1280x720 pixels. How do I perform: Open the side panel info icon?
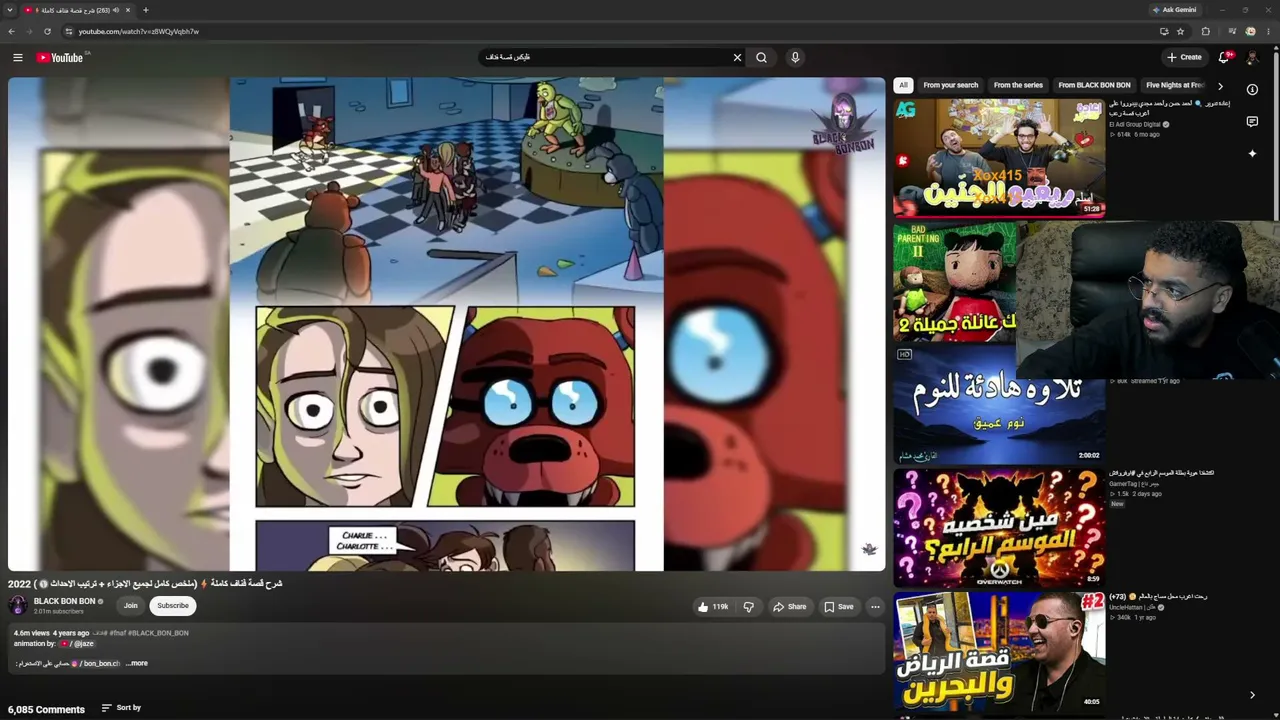(x=1252, y=89)
